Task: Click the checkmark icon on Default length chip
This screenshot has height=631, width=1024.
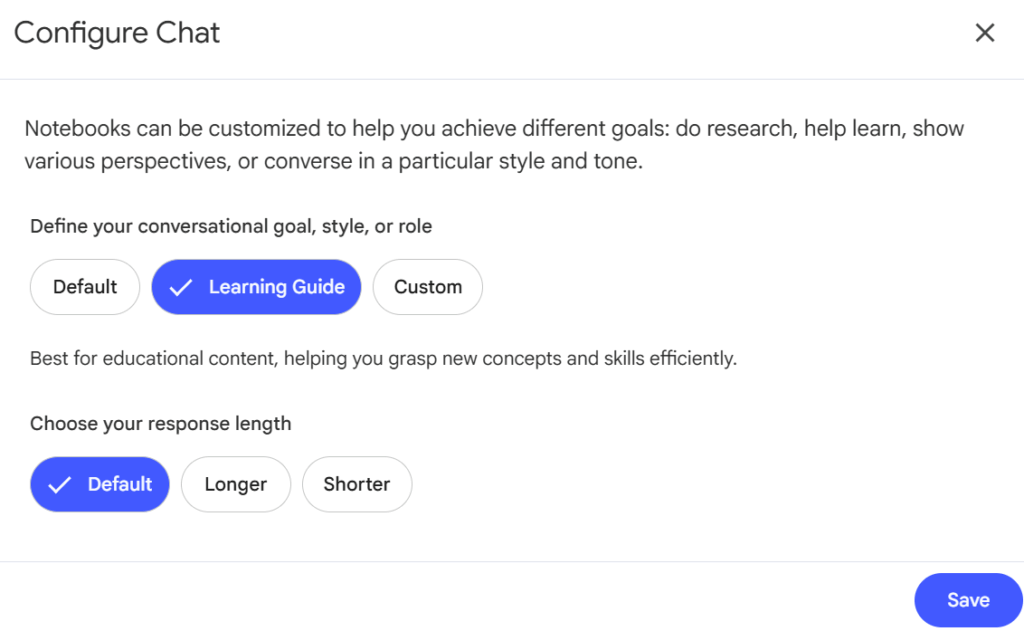Action: click(x=60, y=485)
